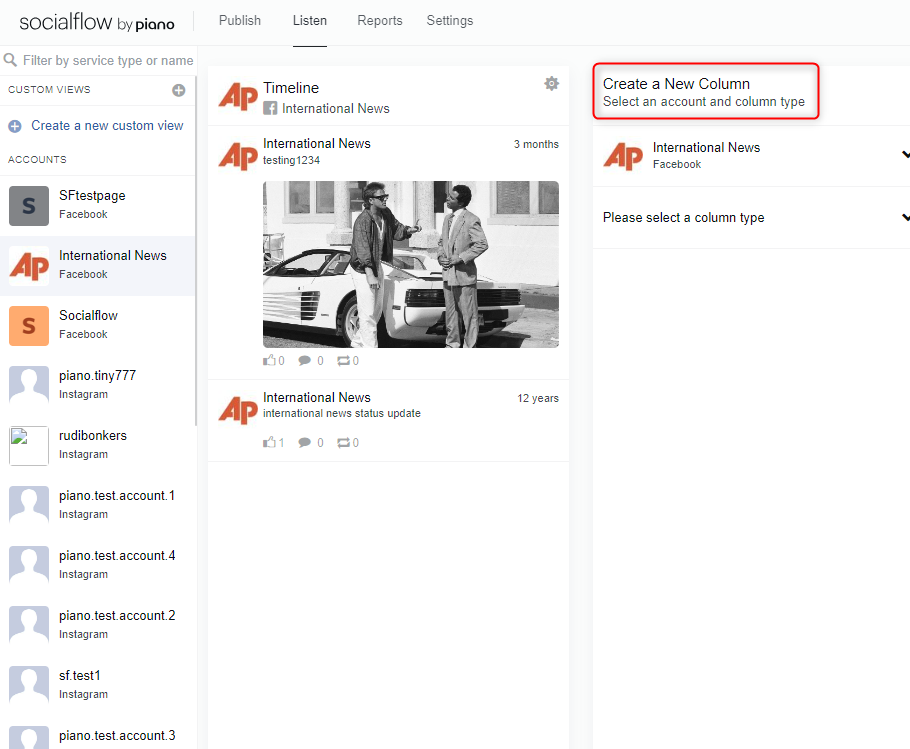Select the SFtestpage Facebook account
910x749 pixels.
click(98, 205)
